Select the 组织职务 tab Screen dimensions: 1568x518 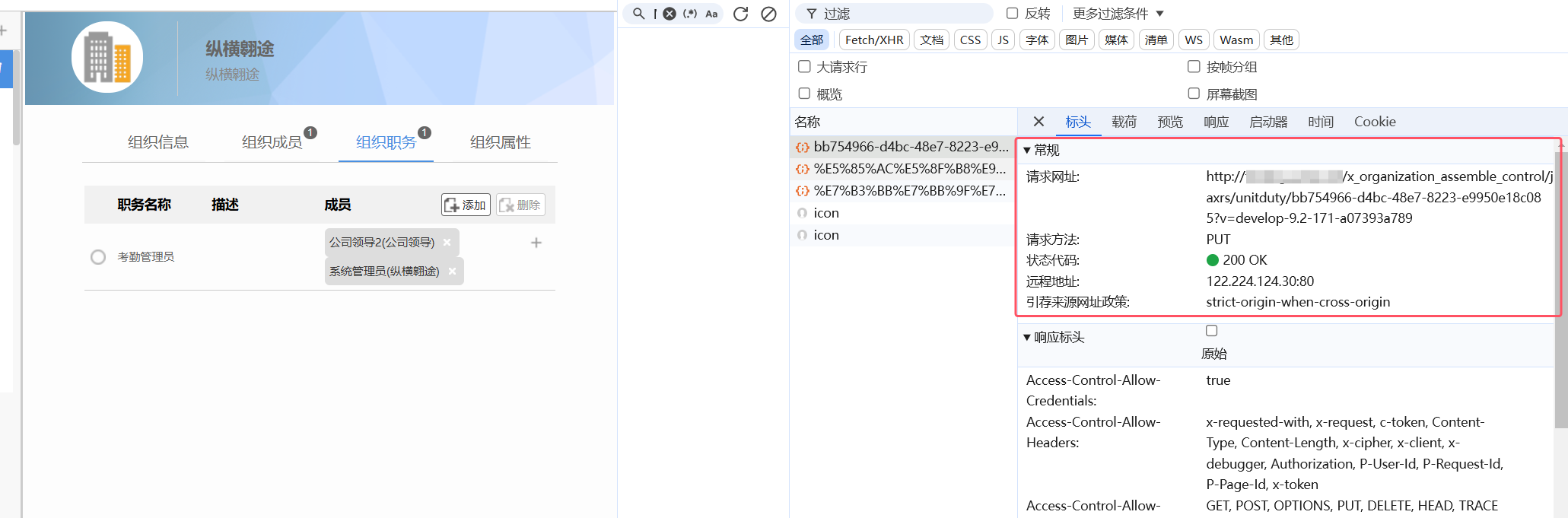coord(386,142)
